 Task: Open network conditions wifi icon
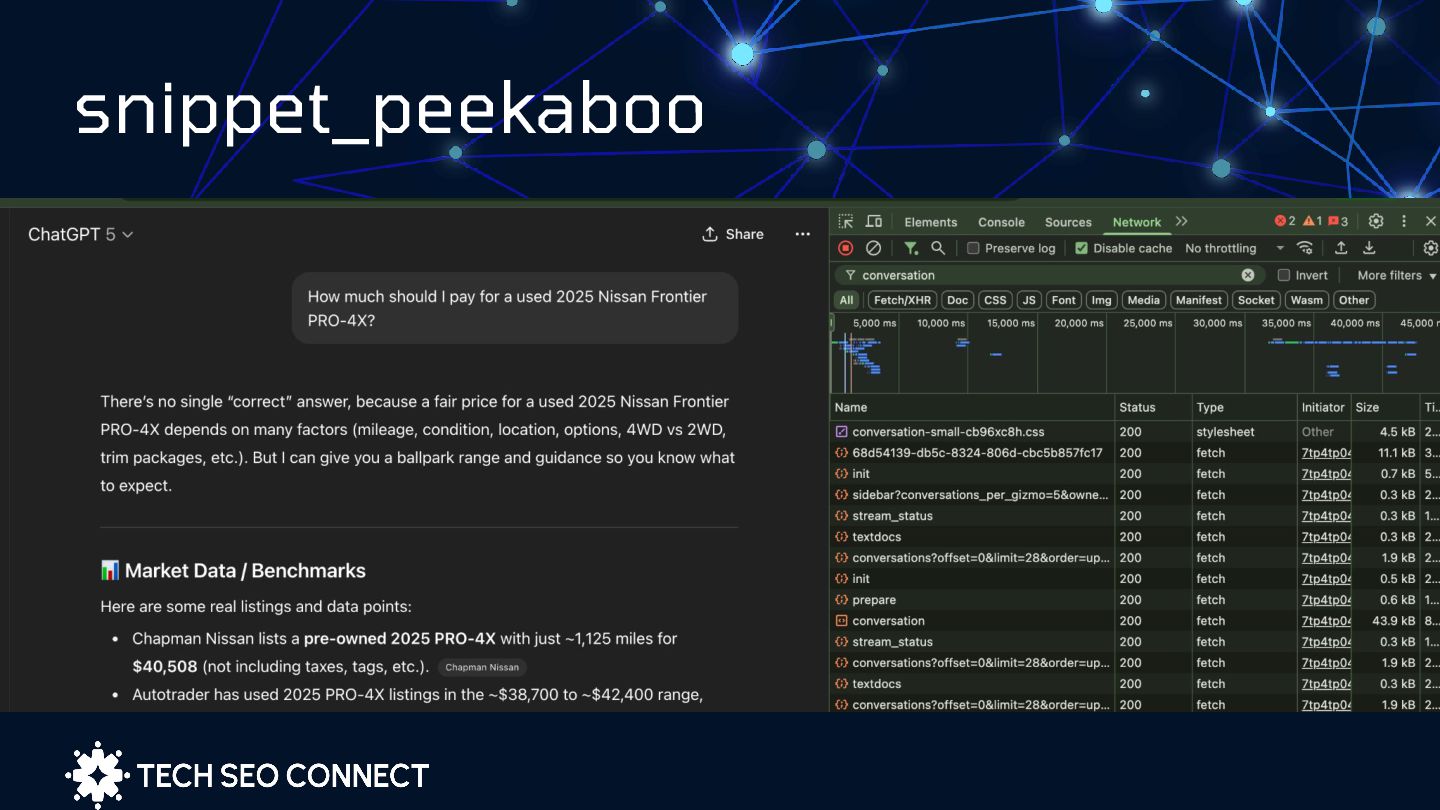[1305, 248]
